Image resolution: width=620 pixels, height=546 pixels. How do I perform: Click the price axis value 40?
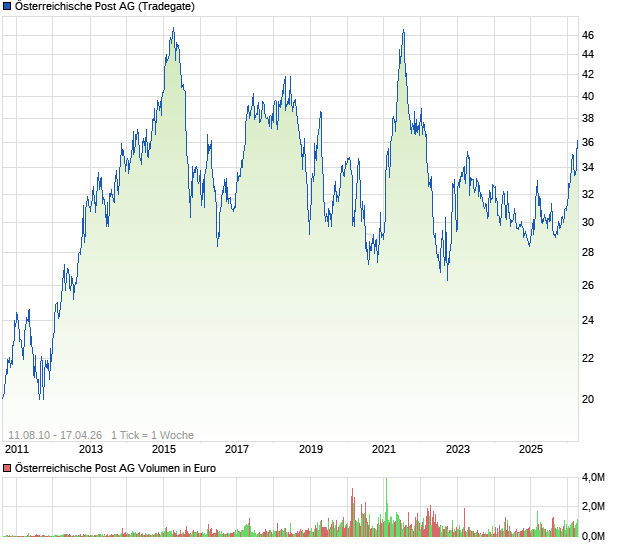click(588, 96)
